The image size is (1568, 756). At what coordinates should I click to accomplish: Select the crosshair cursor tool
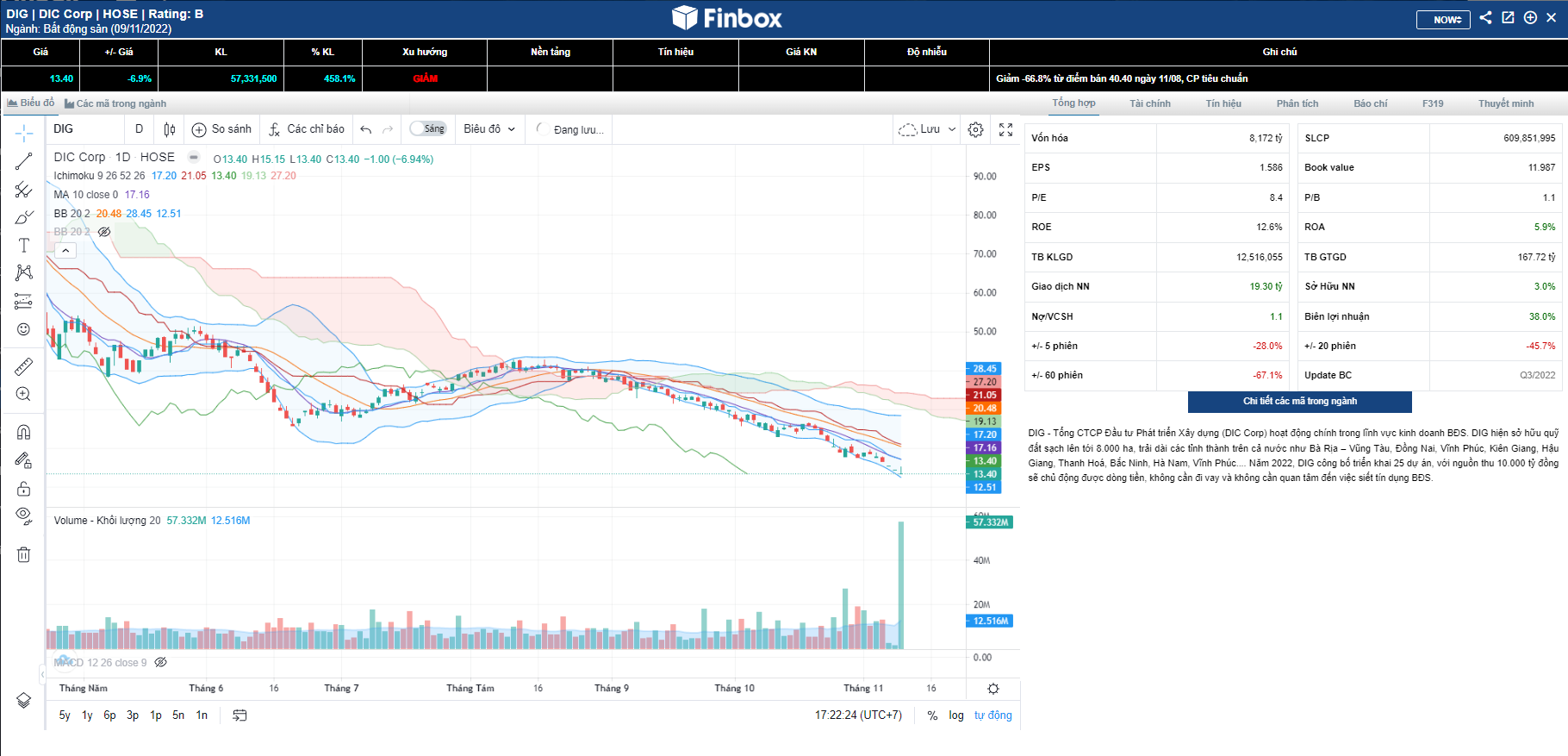tap(24, 132)
